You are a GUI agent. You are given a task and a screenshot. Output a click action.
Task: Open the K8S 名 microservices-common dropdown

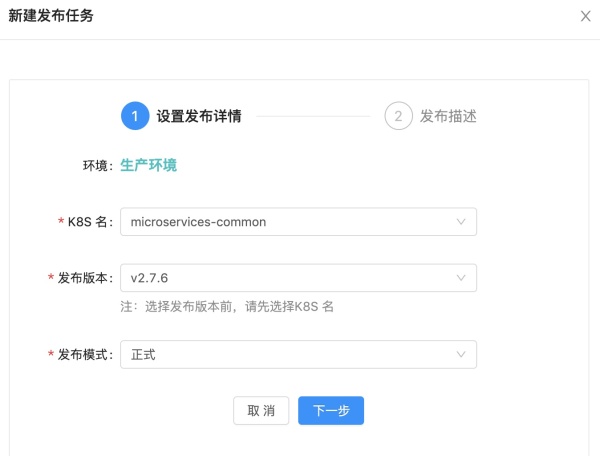298,222
